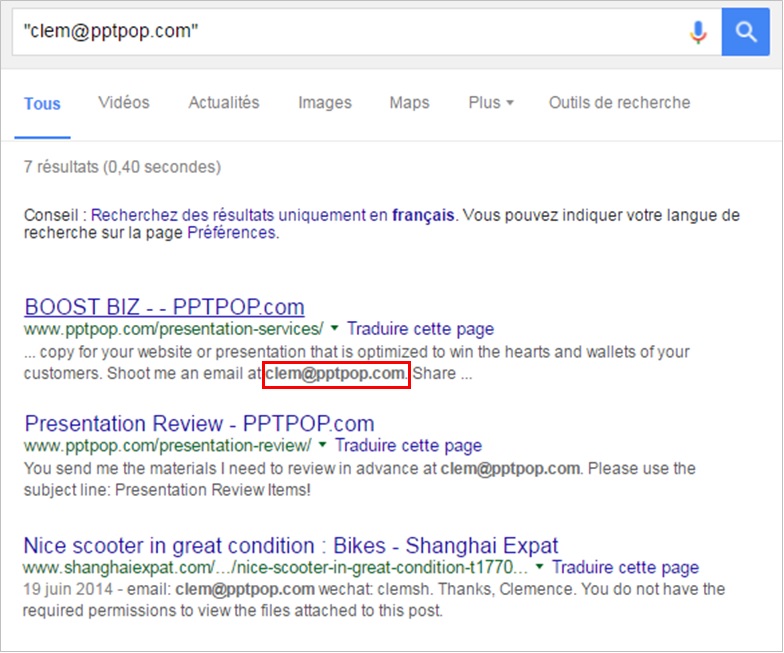Go to the Images tab
The image size is (784, 653).
point(325,102)
